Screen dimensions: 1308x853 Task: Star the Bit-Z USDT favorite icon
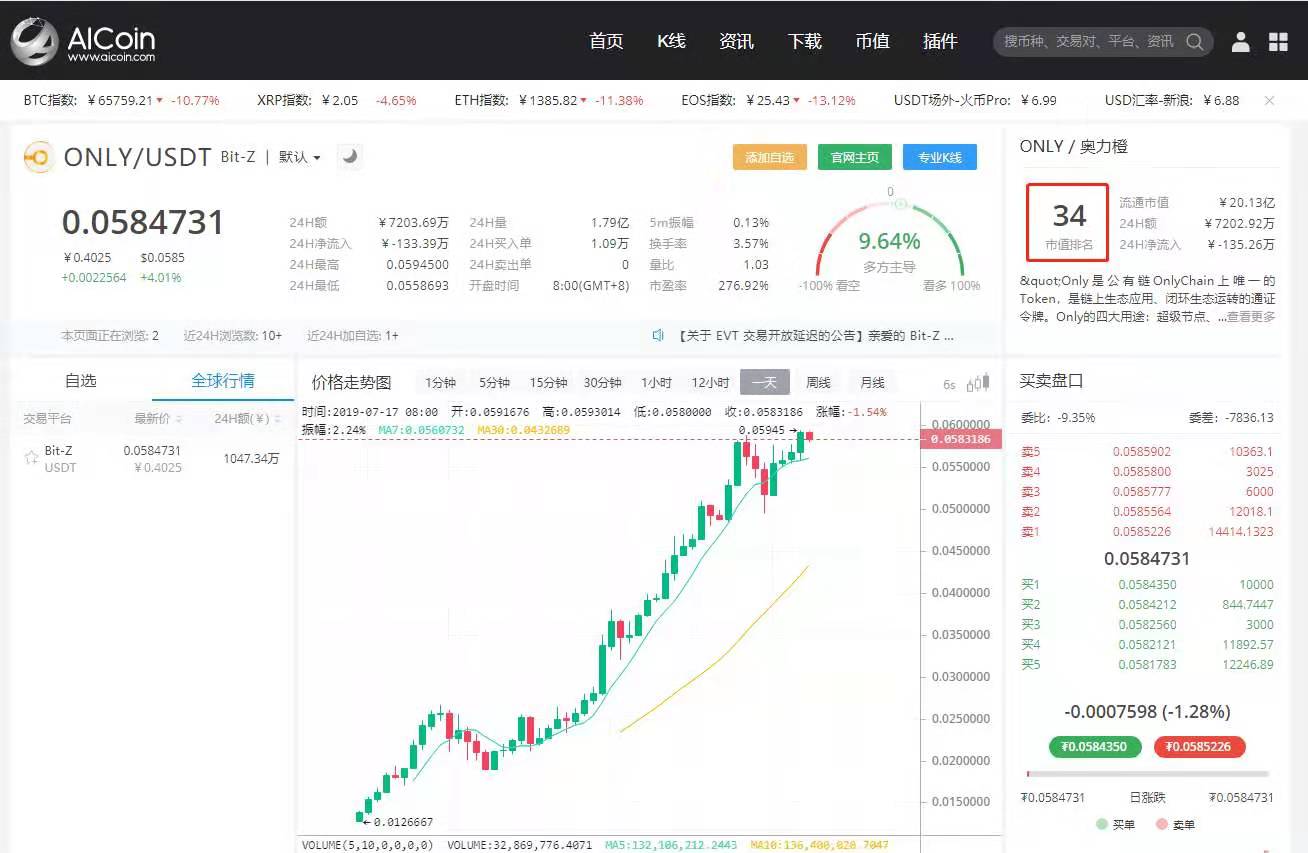(30, 458)
